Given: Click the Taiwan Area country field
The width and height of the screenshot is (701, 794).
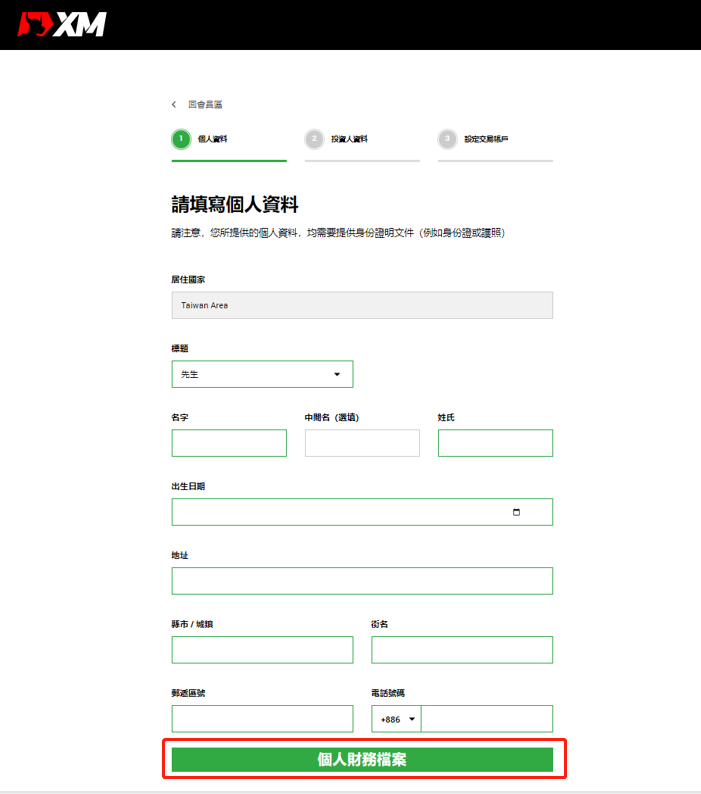Looking at the screenshot, I should pos(362,305).
